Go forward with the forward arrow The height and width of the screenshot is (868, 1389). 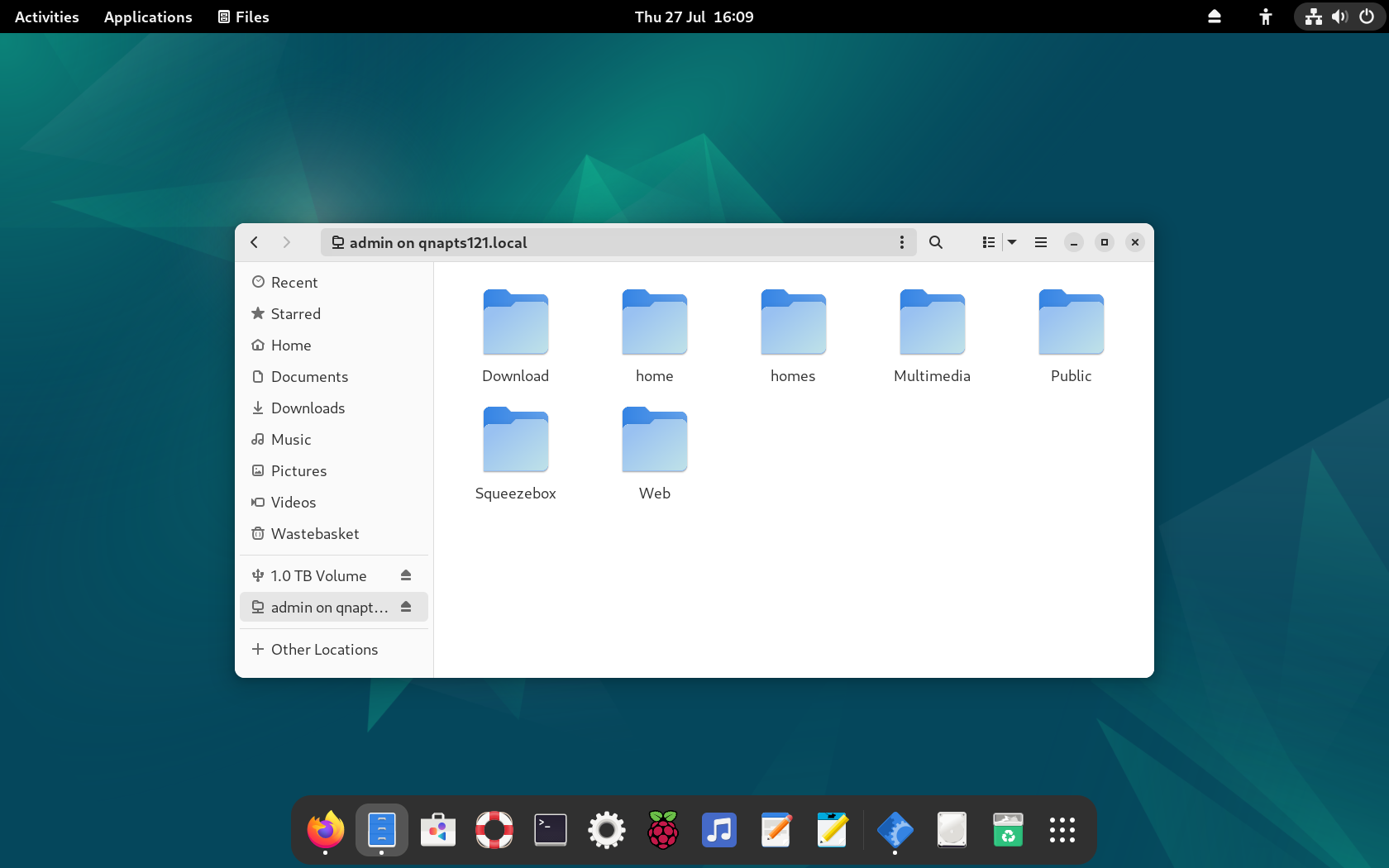pyautogui.click(x=286, y=242)
